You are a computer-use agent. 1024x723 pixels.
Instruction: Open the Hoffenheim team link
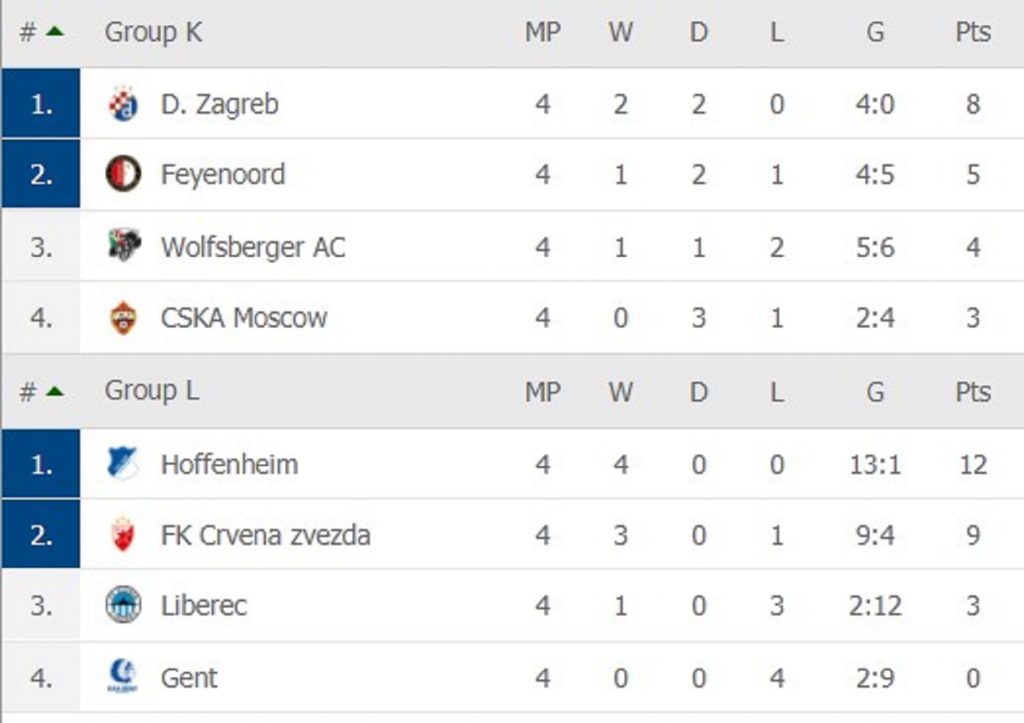click(x=229, y=464)
